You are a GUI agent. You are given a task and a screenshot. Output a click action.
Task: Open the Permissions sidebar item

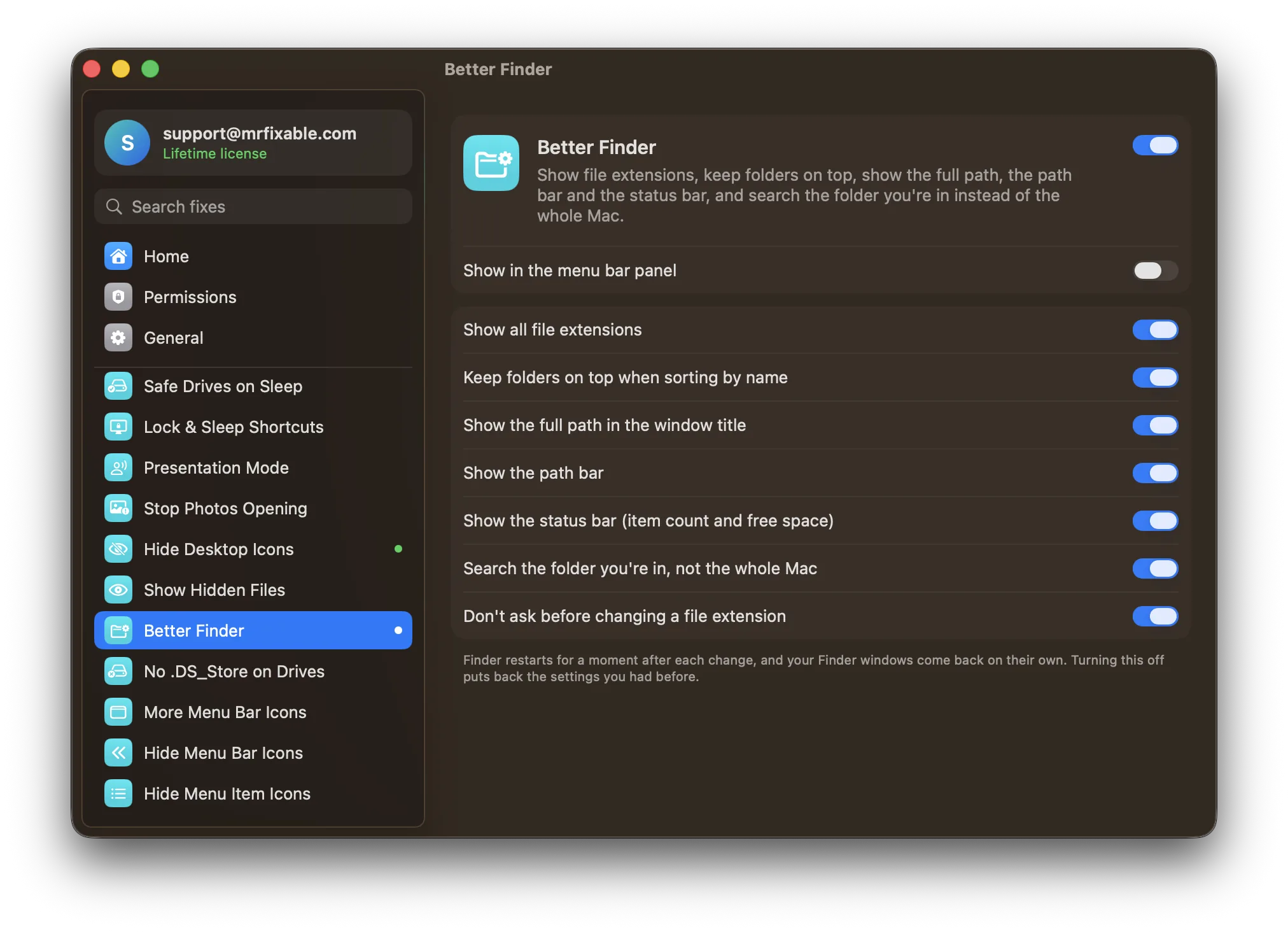point(253,297)
